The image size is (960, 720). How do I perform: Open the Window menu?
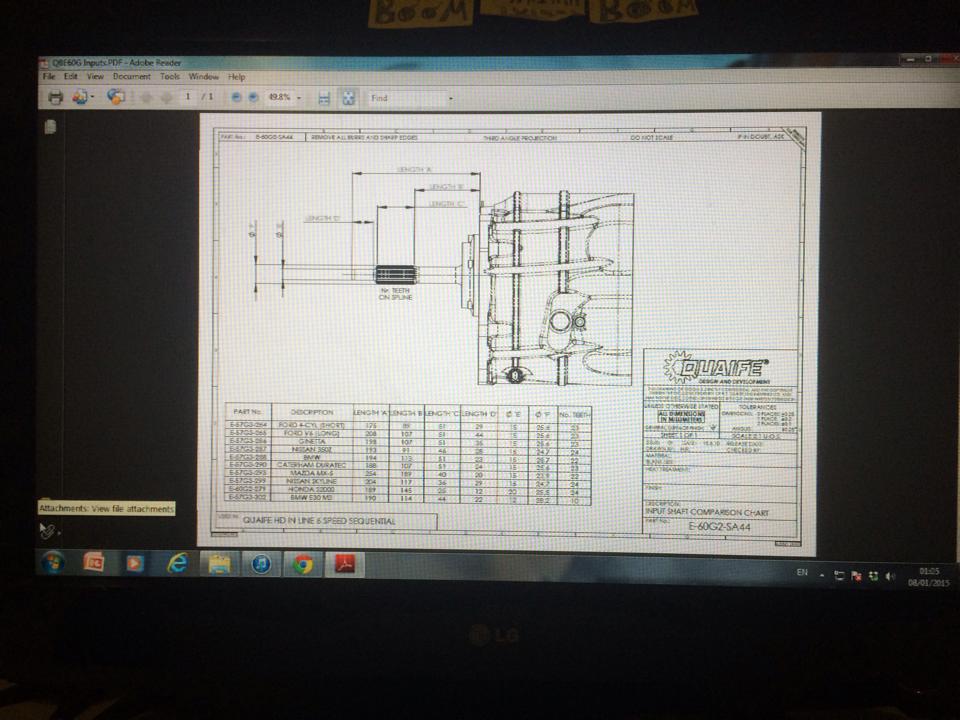point(203,77)
